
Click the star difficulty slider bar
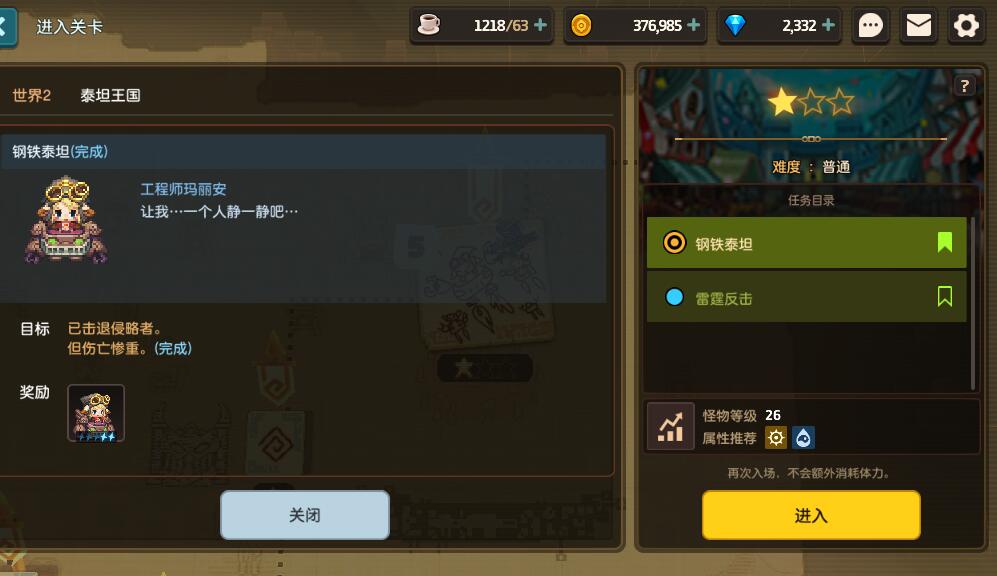tap(811, 139)
